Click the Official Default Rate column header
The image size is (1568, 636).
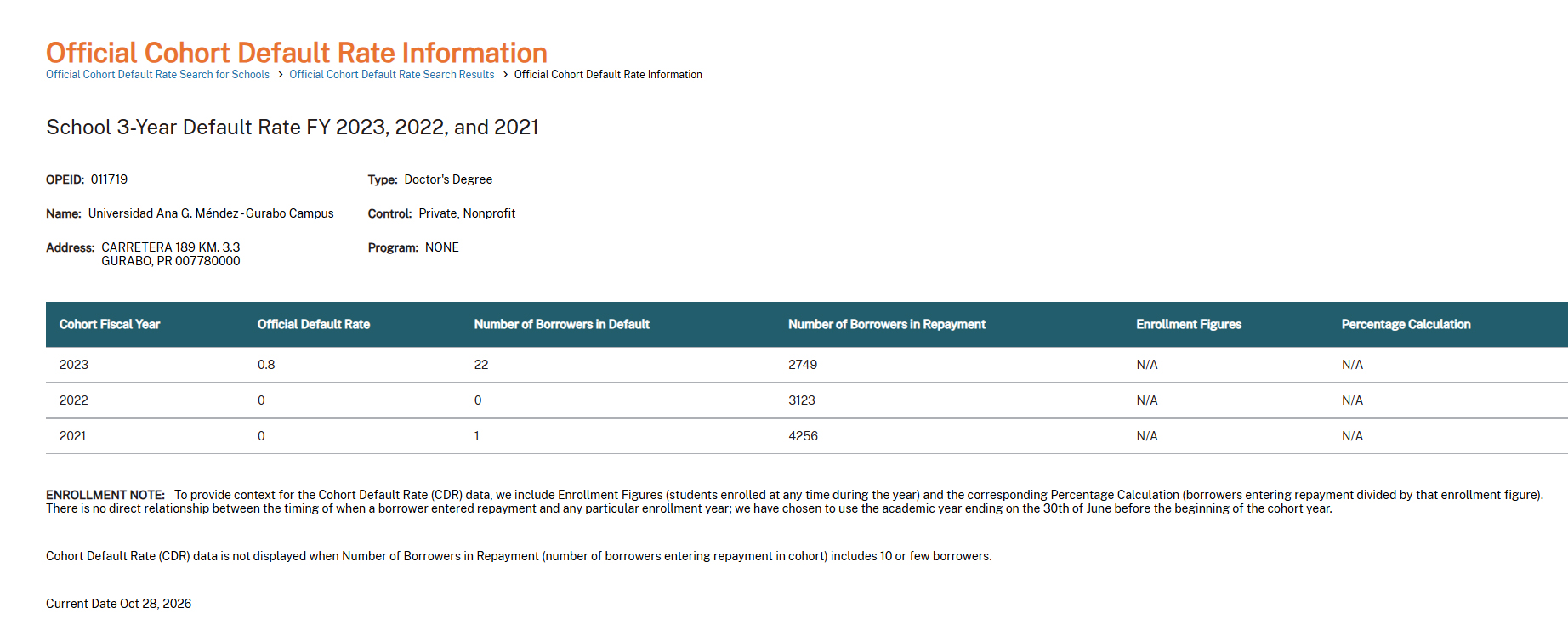click(314, 324)
